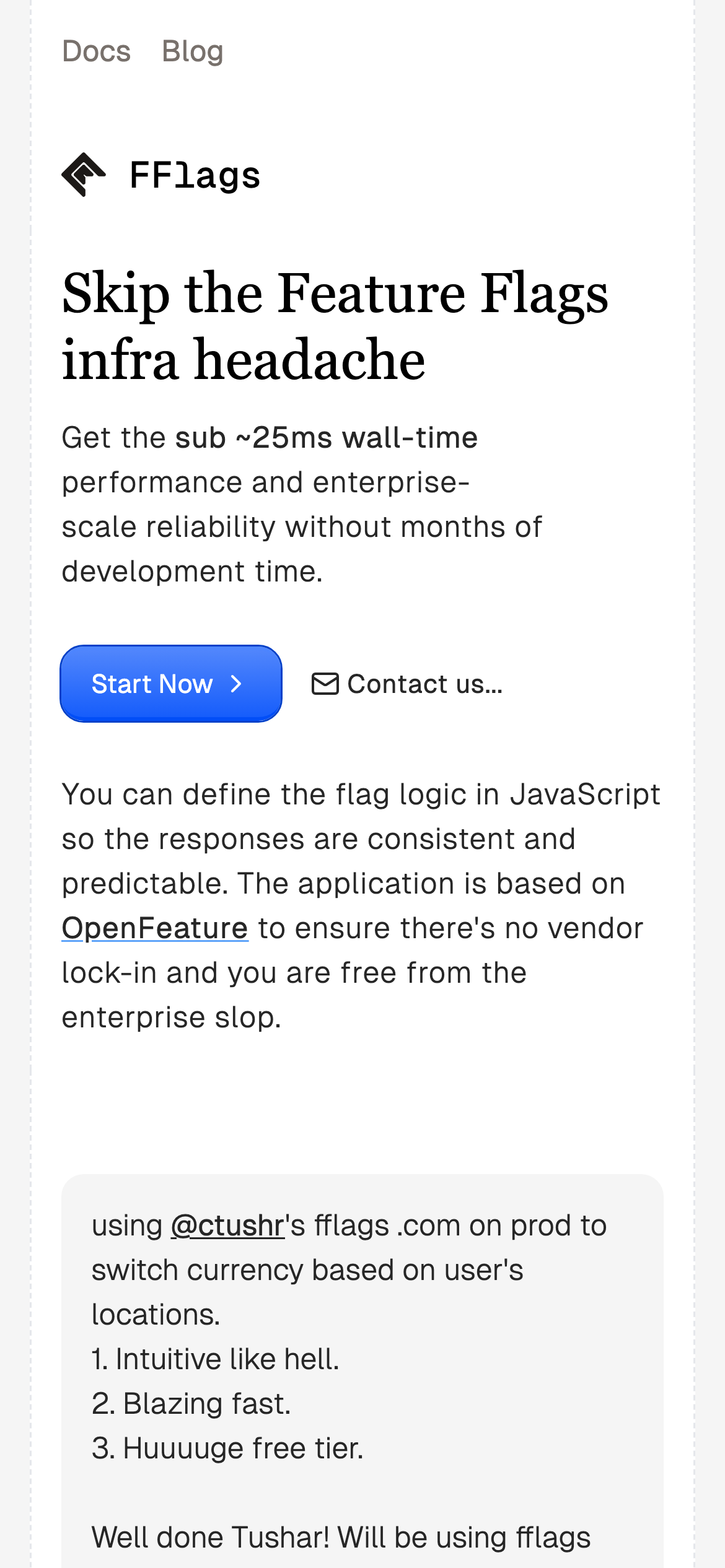Click the FFlags logo icon

point(84,175)
